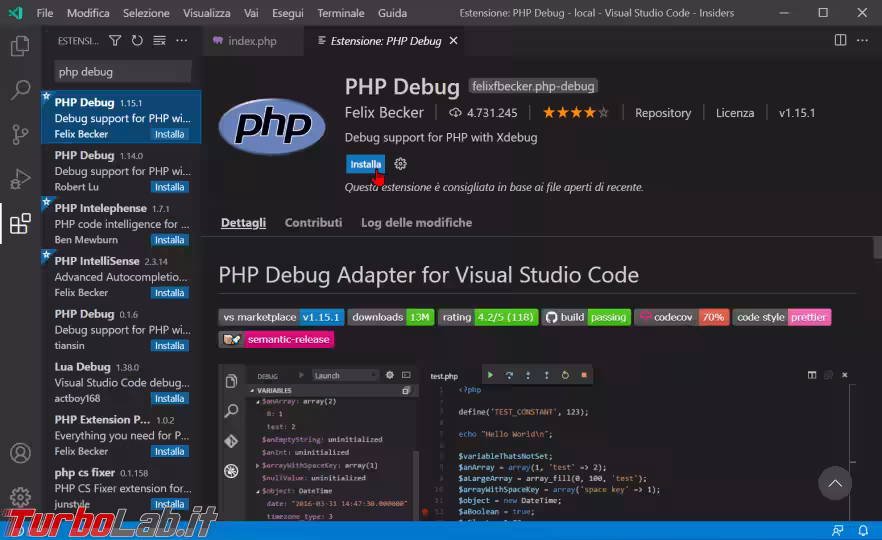This screenshot has width=882, height=540.
Task: Click the build passing badge
Action: click(x=586, y=317)
